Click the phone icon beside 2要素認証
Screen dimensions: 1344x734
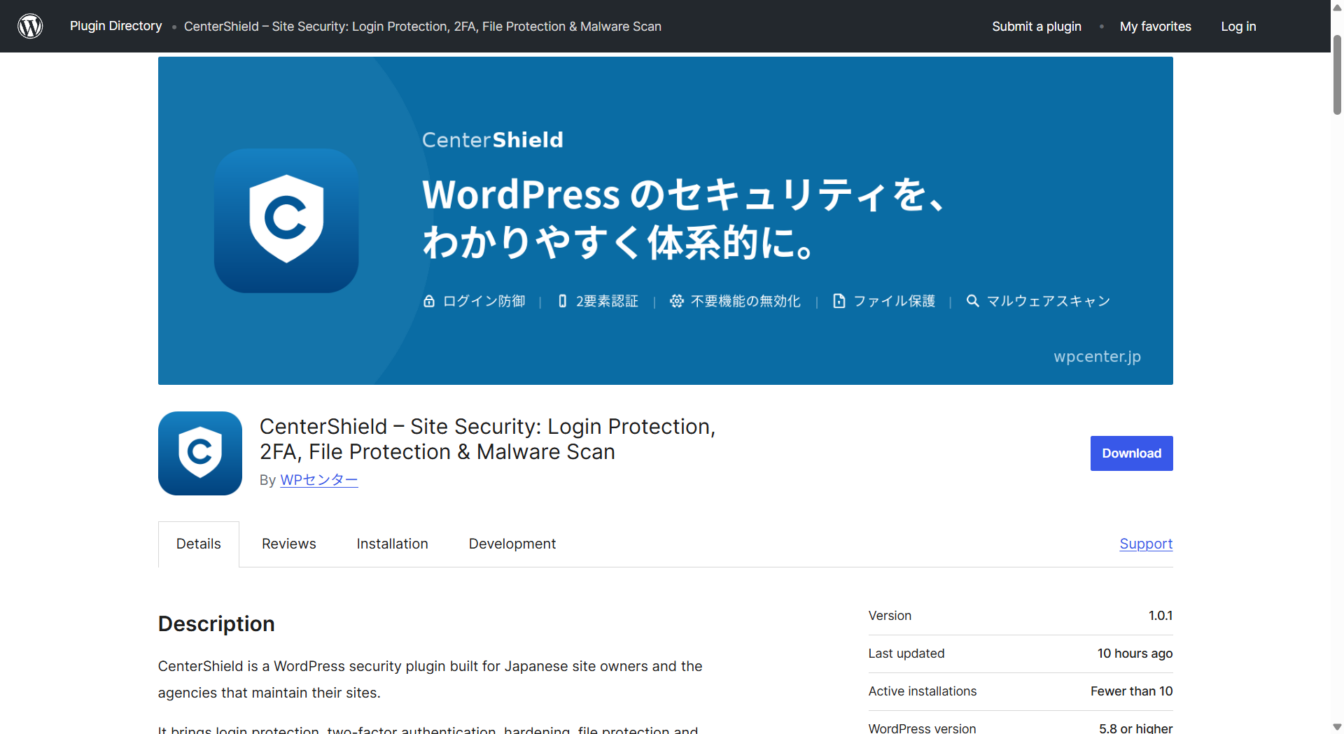coord(563,301)
